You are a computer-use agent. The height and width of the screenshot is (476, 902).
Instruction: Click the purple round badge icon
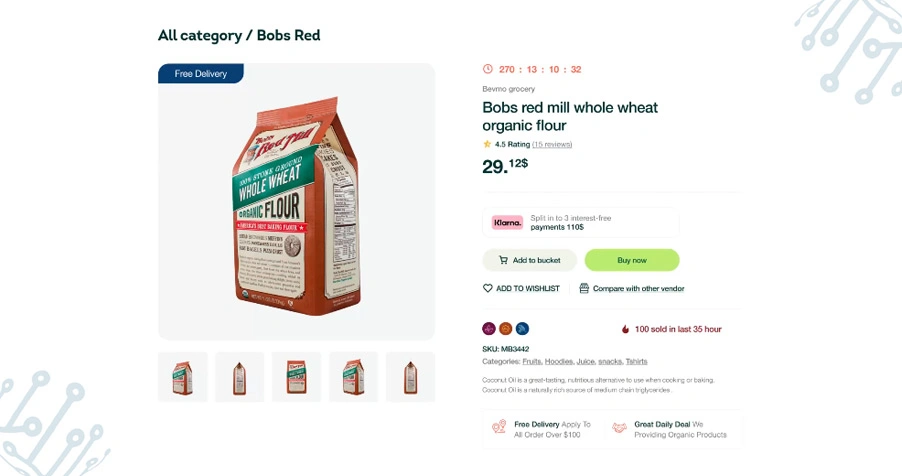click(x=489, y=328)
